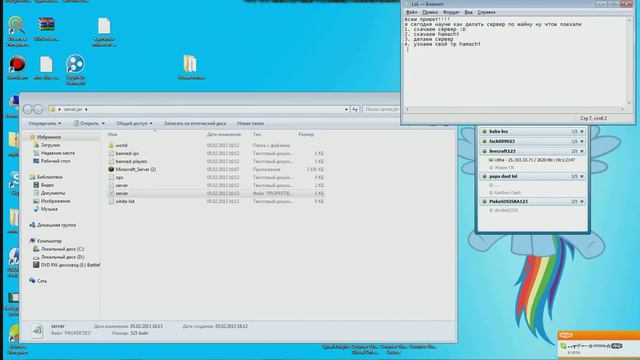The height and width of the screenshot is (360, 640).
Task: Open Файл menu in Notepad
Action: [411, 12]
